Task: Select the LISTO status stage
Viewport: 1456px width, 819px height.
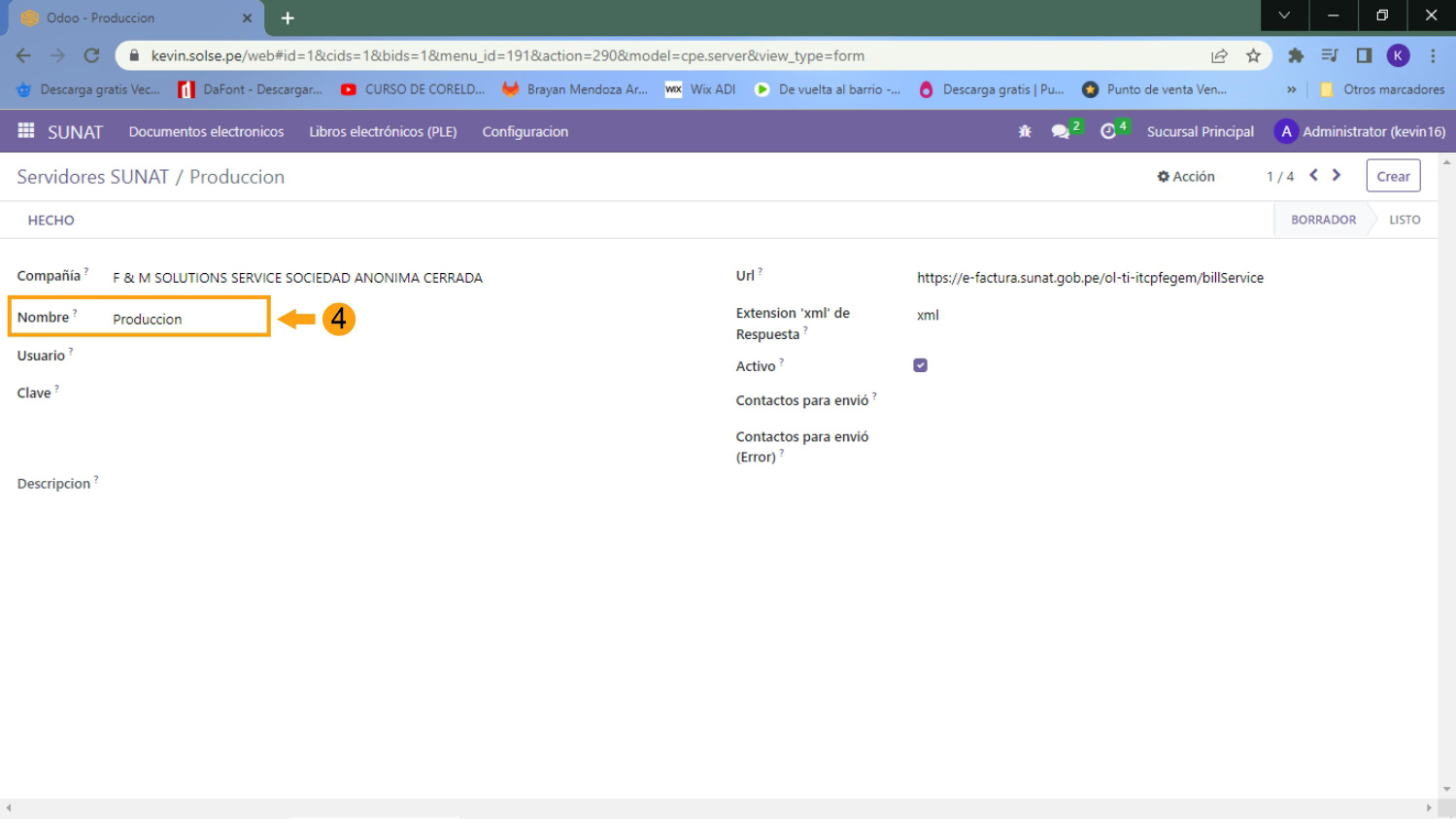Action: click(1404, 220)
